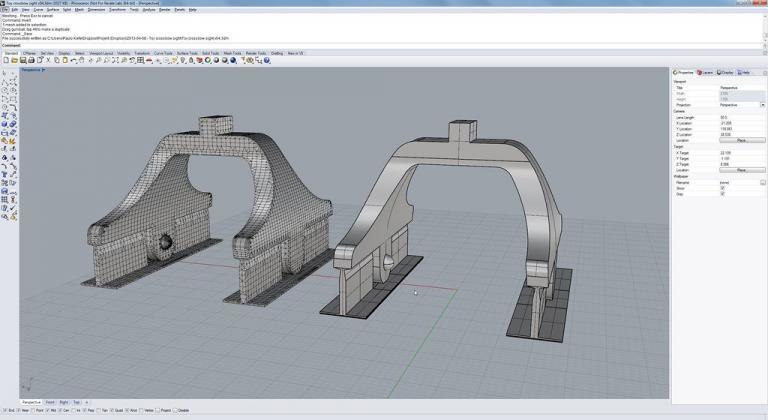Uncheck the wallpaper Show checkbox
768x420 pixels.
coord(722,188)
